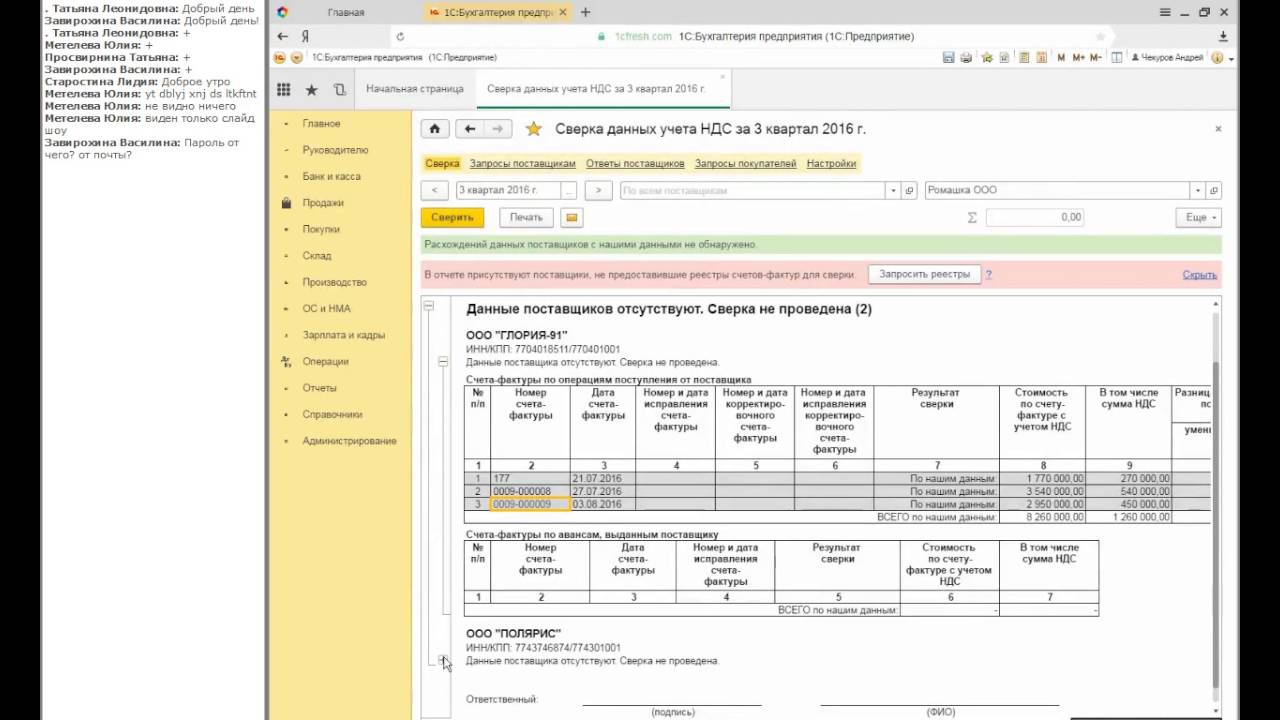
Task: Expand the Еще menu
Action: 1201,217
